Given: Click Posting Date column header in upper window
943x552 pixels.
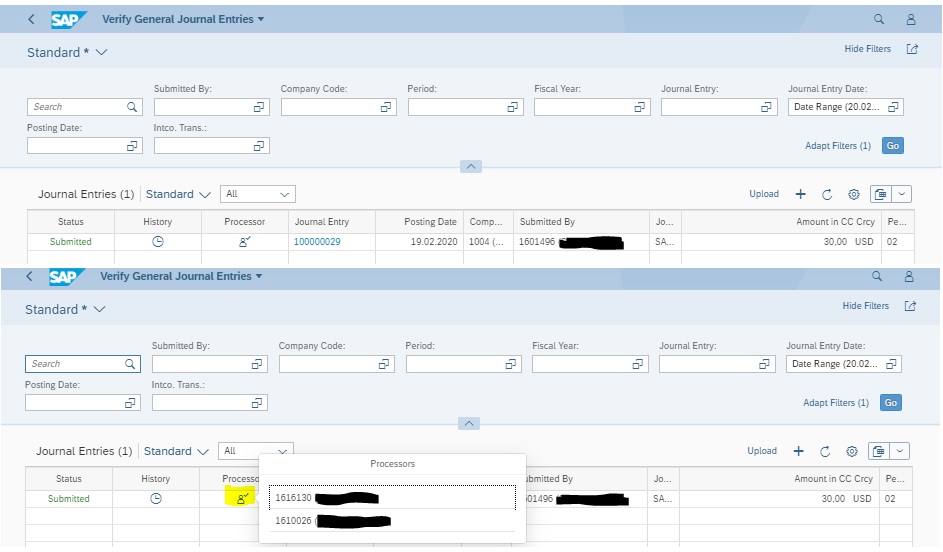Looking at the screenshot, I should point(430,221).
